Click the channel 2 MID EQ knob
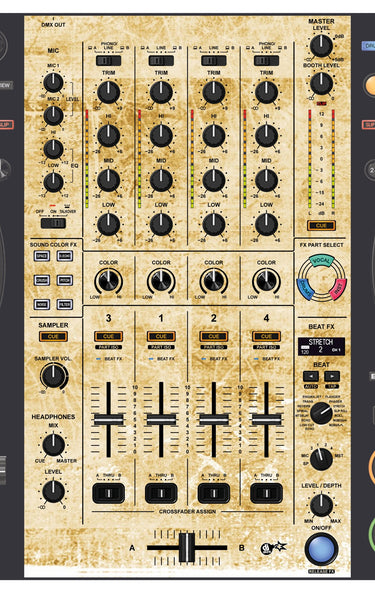375x596 pixels. pos(214,180)
